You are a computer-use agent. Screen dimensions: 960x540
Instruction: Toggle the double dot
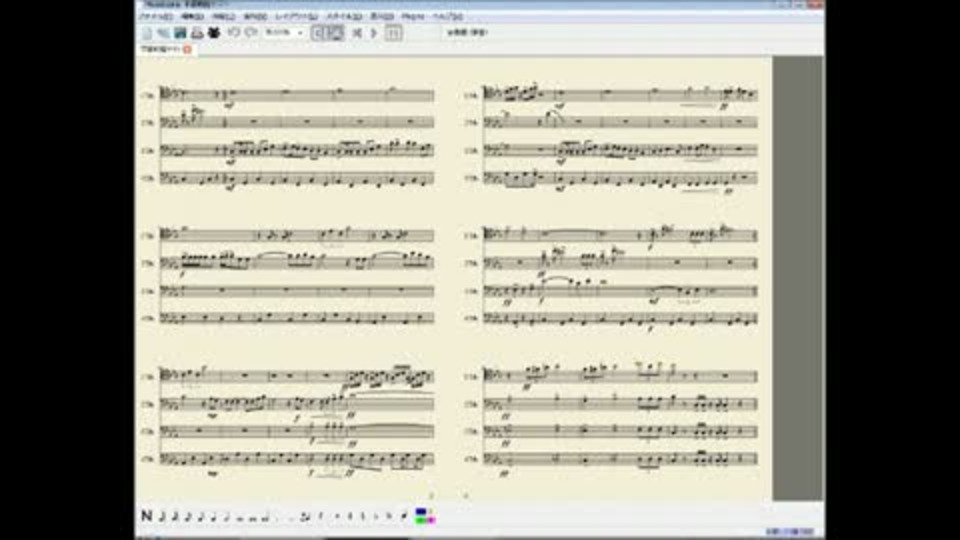click(291, 519)
